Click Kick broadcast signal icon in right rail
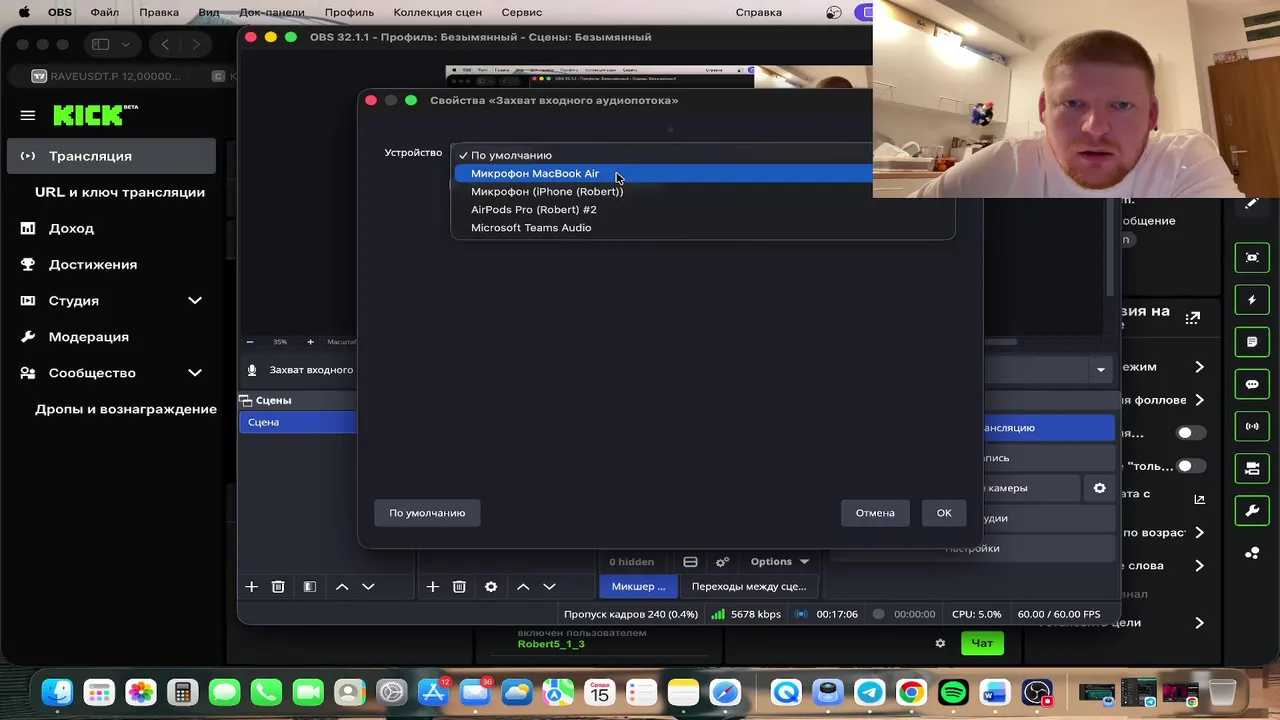 (x=1252, y=426)
